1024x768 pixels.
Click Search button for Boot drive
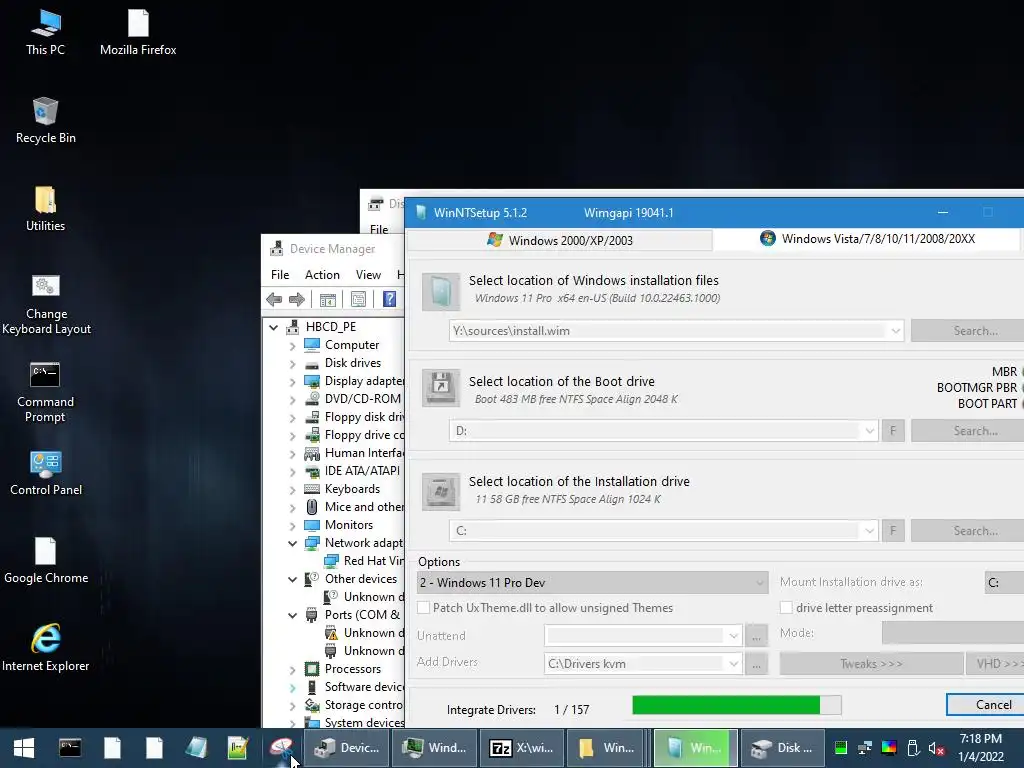point(969,431)
